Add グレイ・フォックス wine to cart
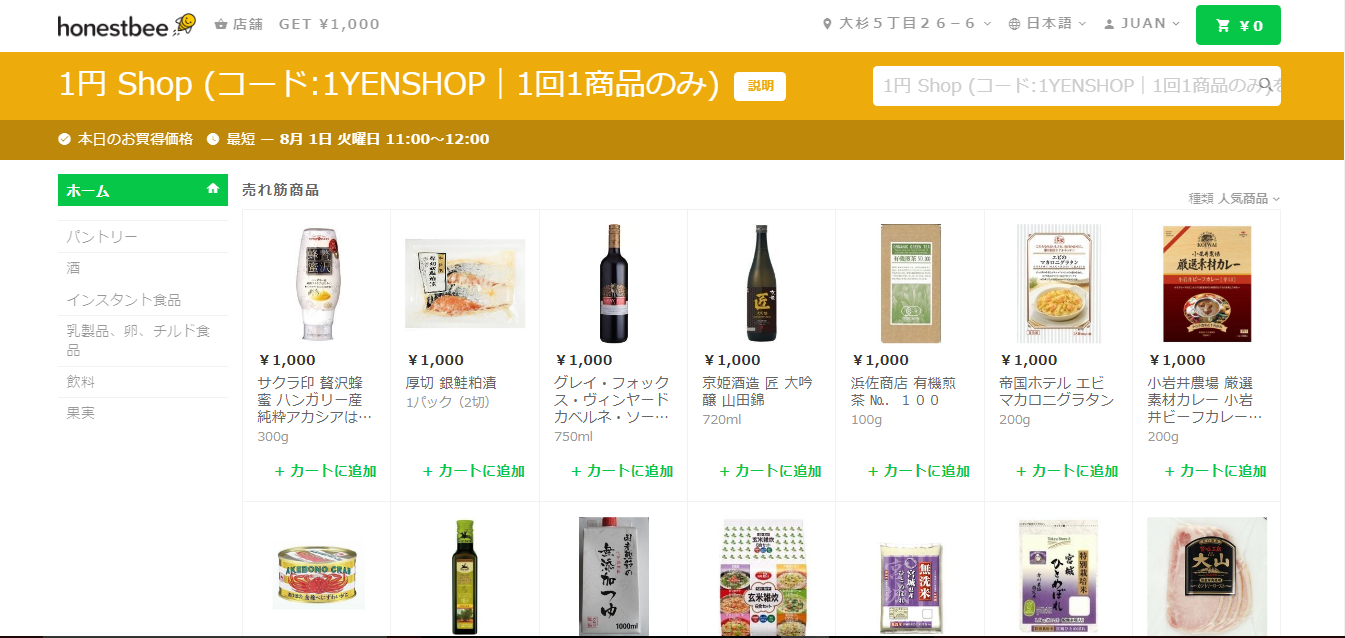 (x=621, y=471)
